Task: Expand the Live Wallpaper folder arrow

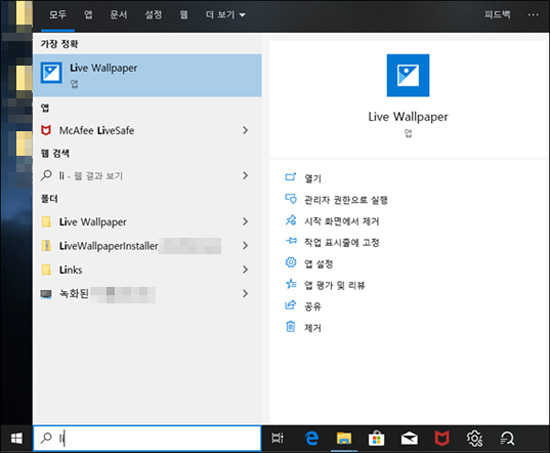Action: pyautogui.click(x=245, y=222)
